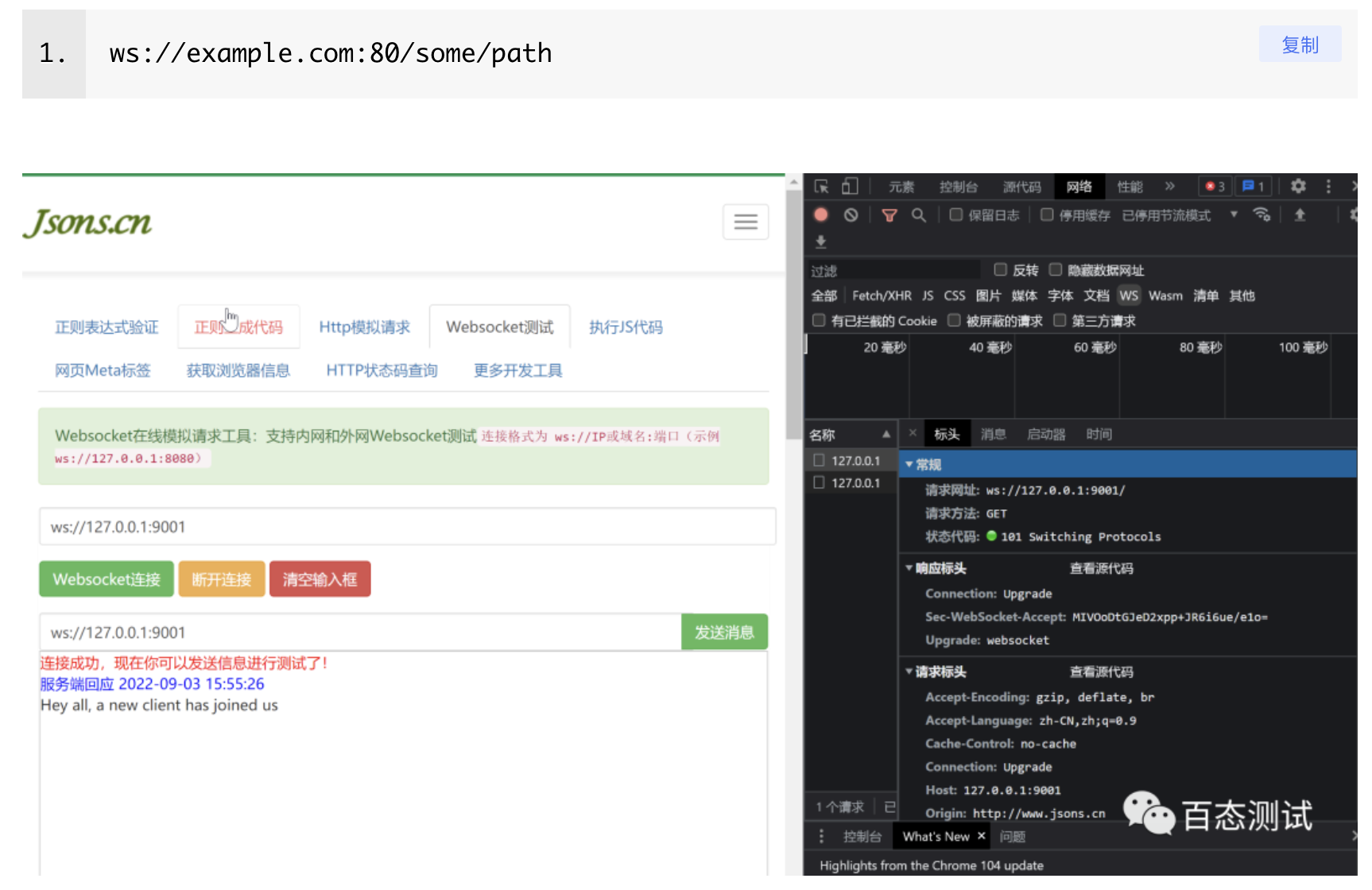Image resolution: width=1372 pixels, height=890 pixels.
Task: Open the network search magnifier
Action: [x=919, y=215]
